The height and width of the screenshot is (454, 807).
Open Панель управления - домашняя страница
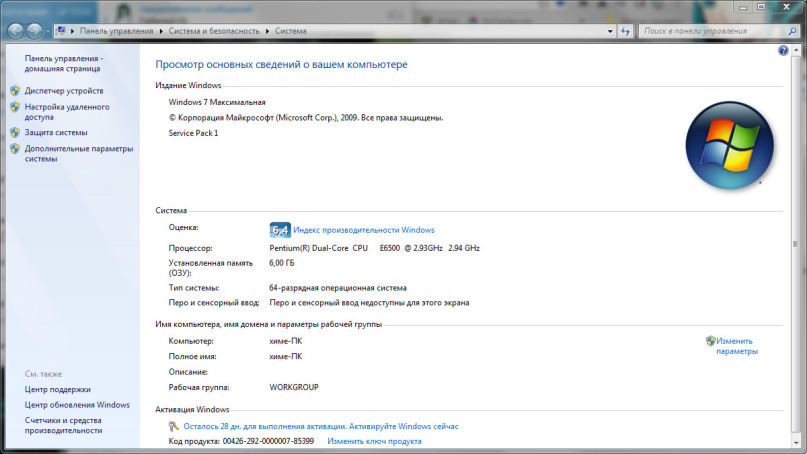pyautogui.click(x=64, y=63)
